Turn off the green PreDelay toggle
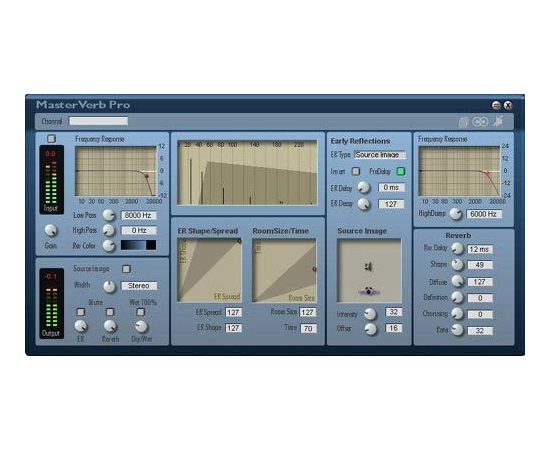Screen dimensions: 550x450 [401, 171]
